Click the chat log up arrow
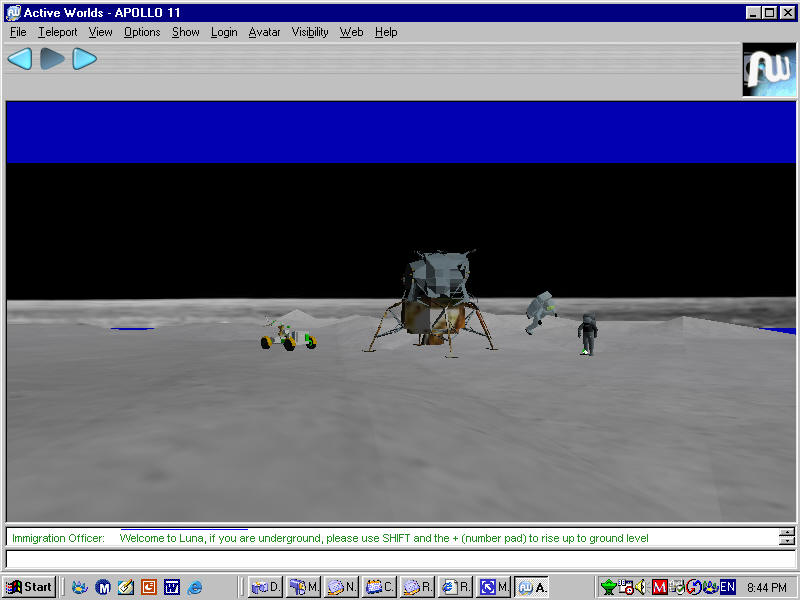The width and height of the screenshot is (800, 600). pyautogui.click(x=787, y=533)
